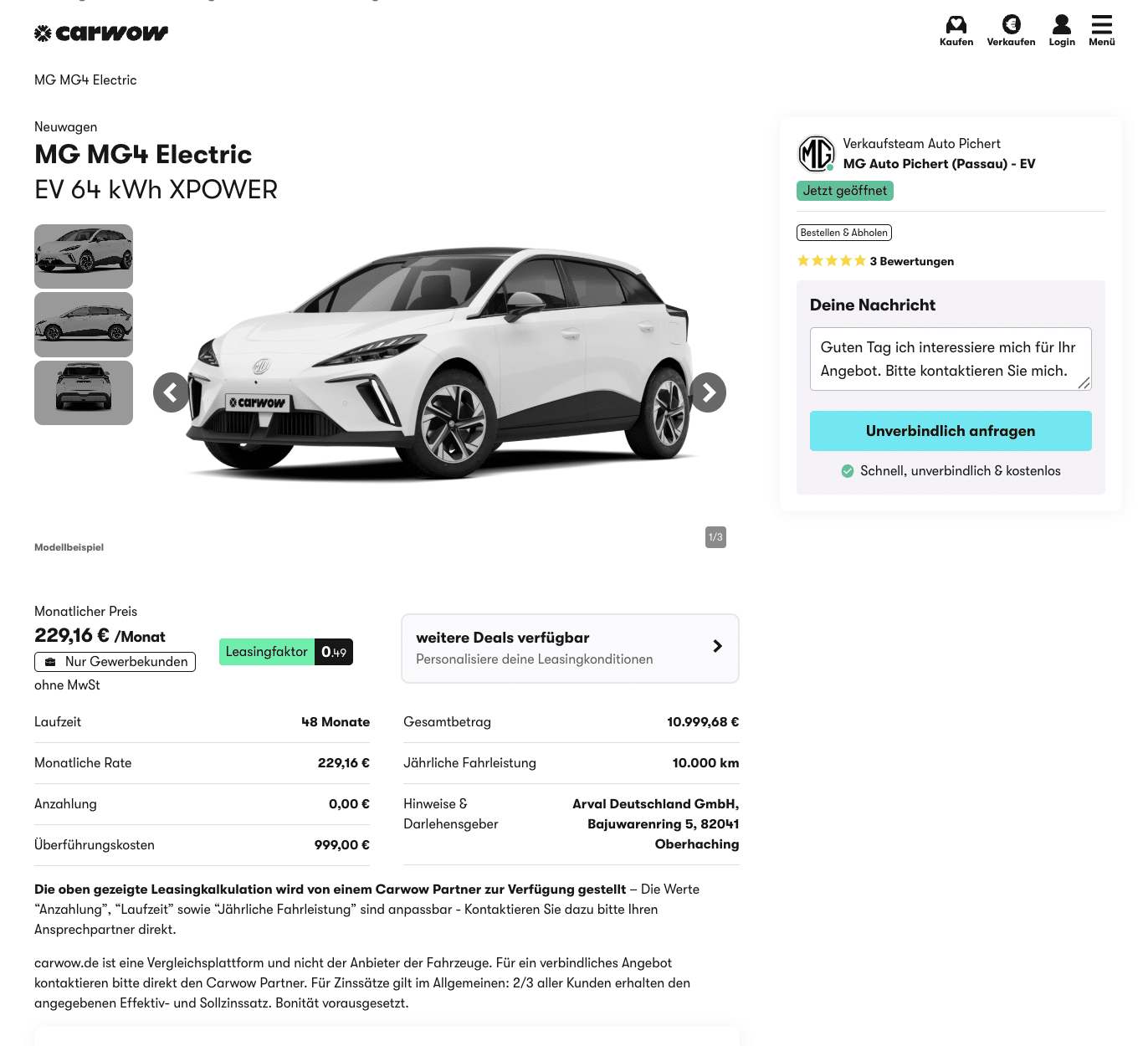
Task: Click MG MG4 Electric breadcrumb
Action: pyautogui.click(x=85, y=80)
